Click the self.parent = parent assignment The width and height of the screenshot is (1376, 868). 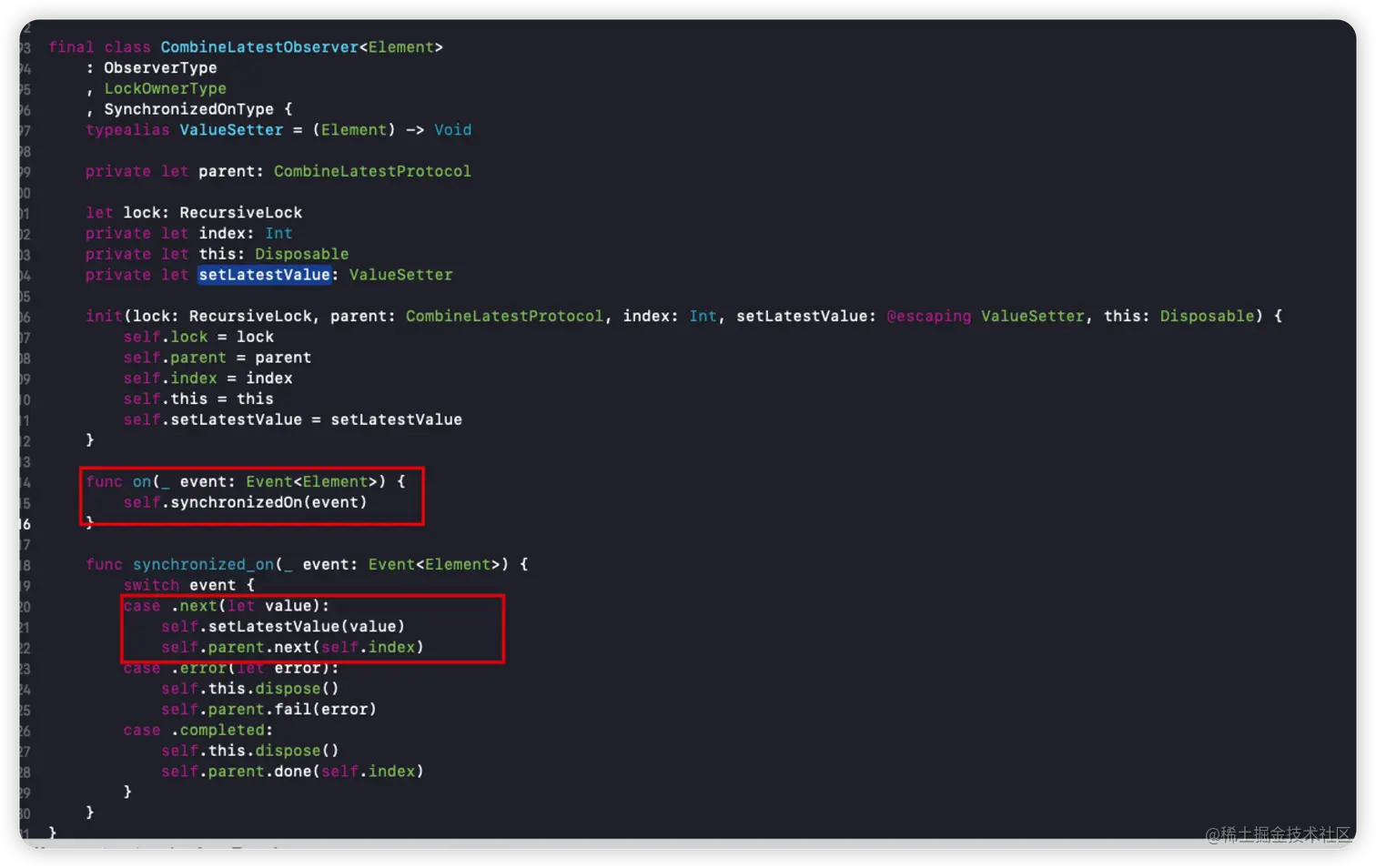[218, 358]
